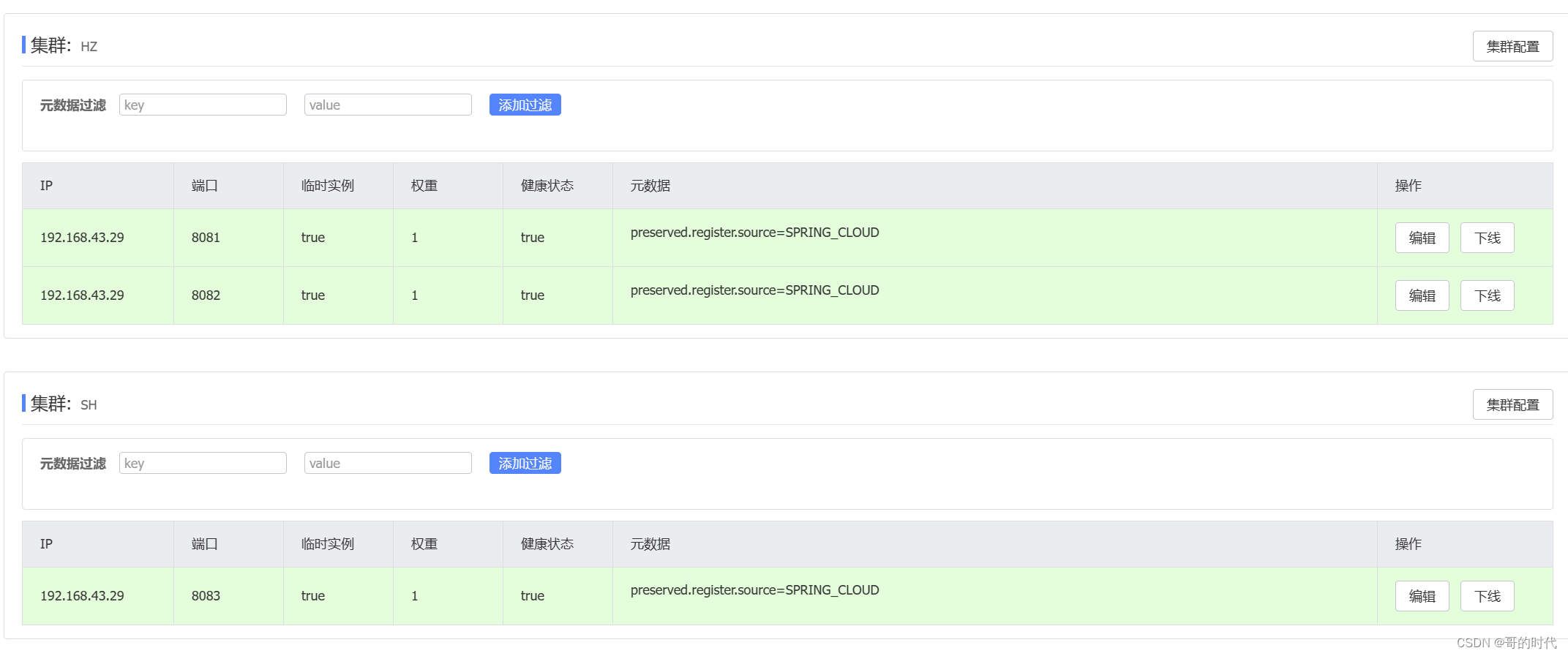The image size is (1568, 656).
Task: Select the port 8082 cell
Action: pos(206,295)
